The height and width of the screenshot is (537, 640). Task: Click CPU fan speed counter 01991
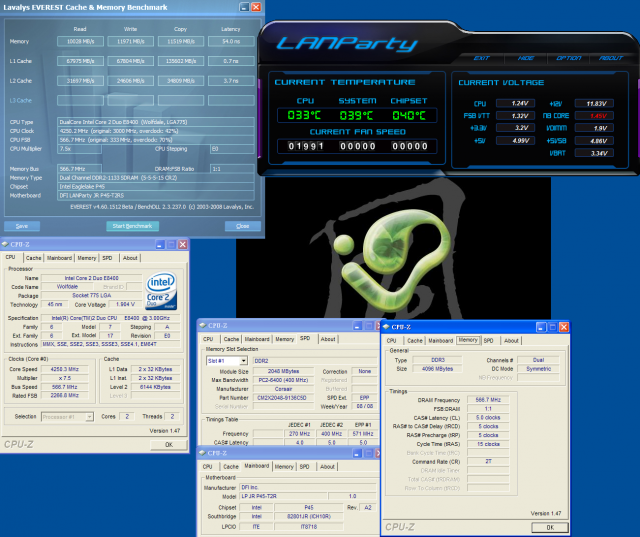[x=306, y=146]
